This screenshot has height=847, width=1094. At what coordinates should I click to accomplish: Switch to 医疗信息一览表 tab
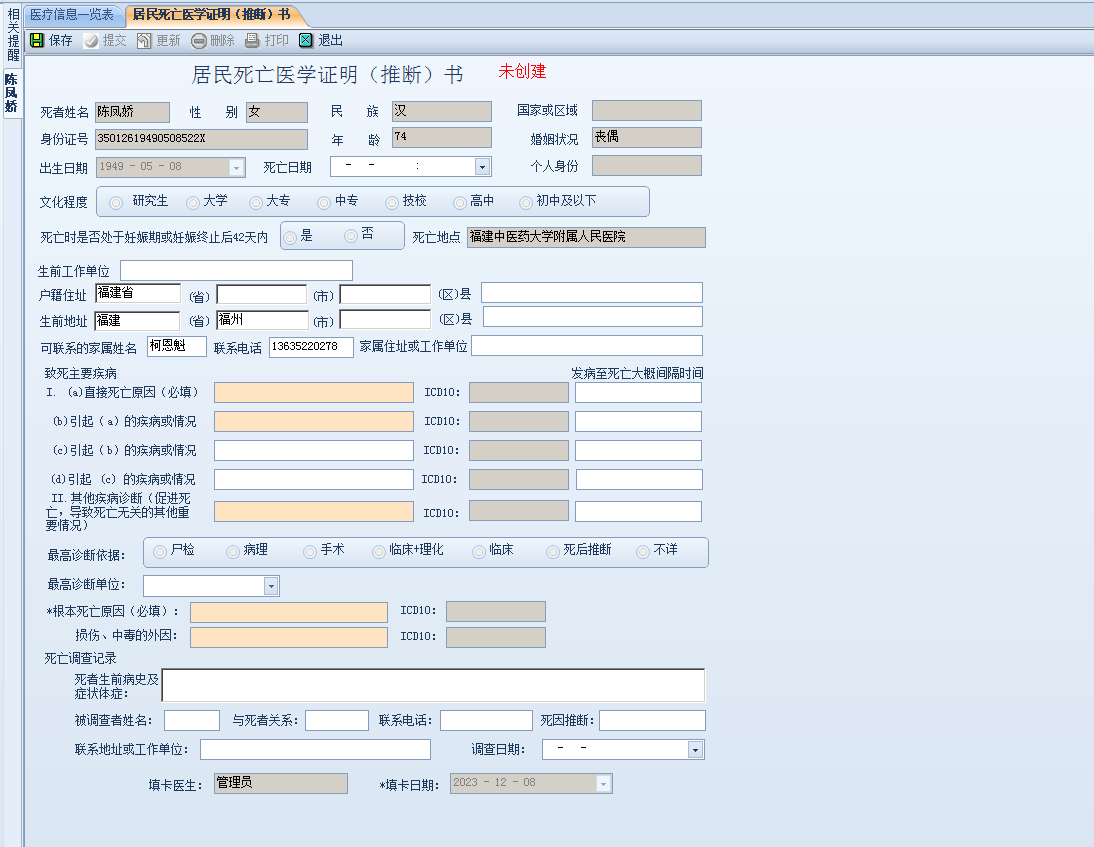(x=72, y=15)
